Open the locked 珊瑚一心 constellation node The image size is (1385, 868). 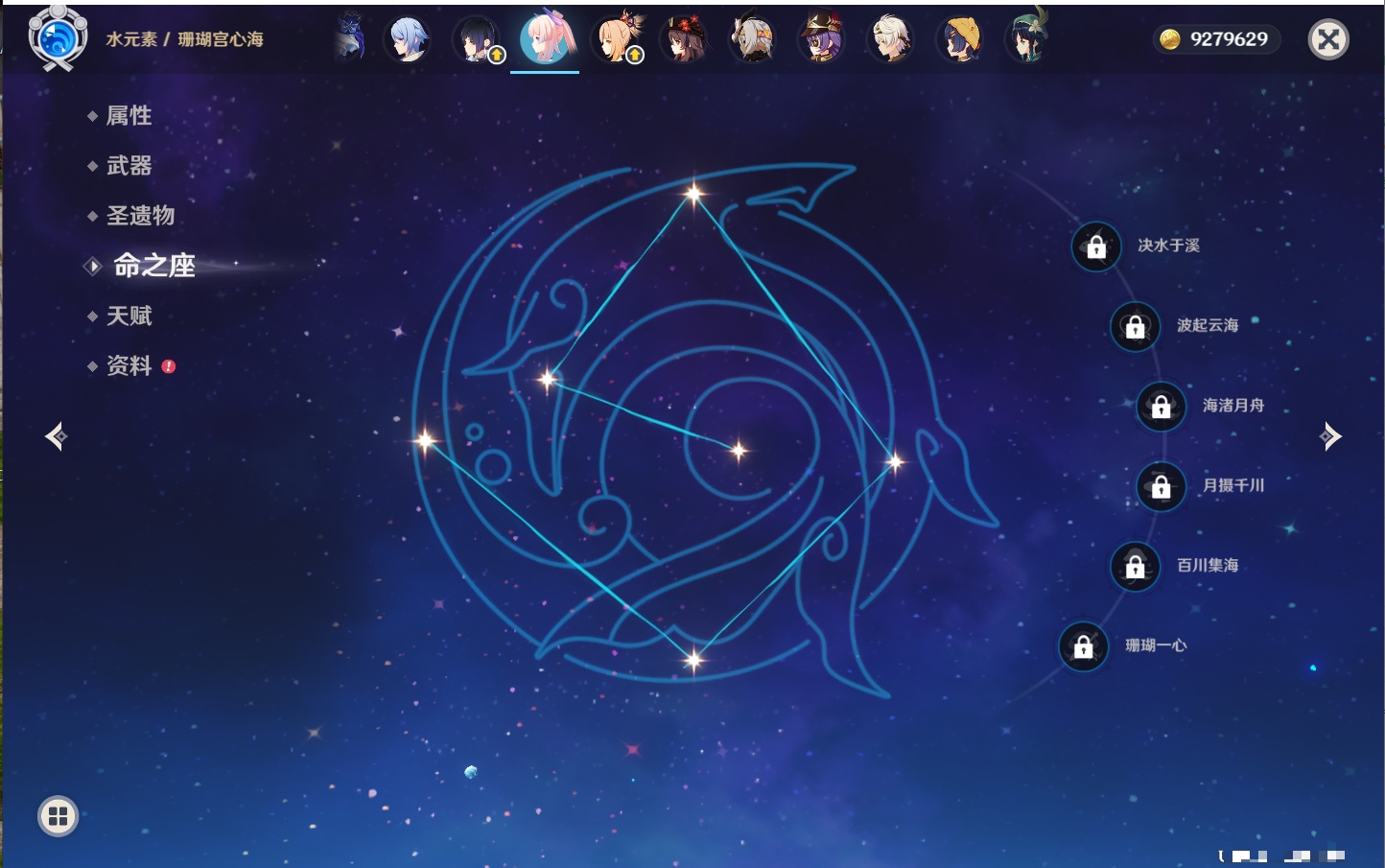1083,646
